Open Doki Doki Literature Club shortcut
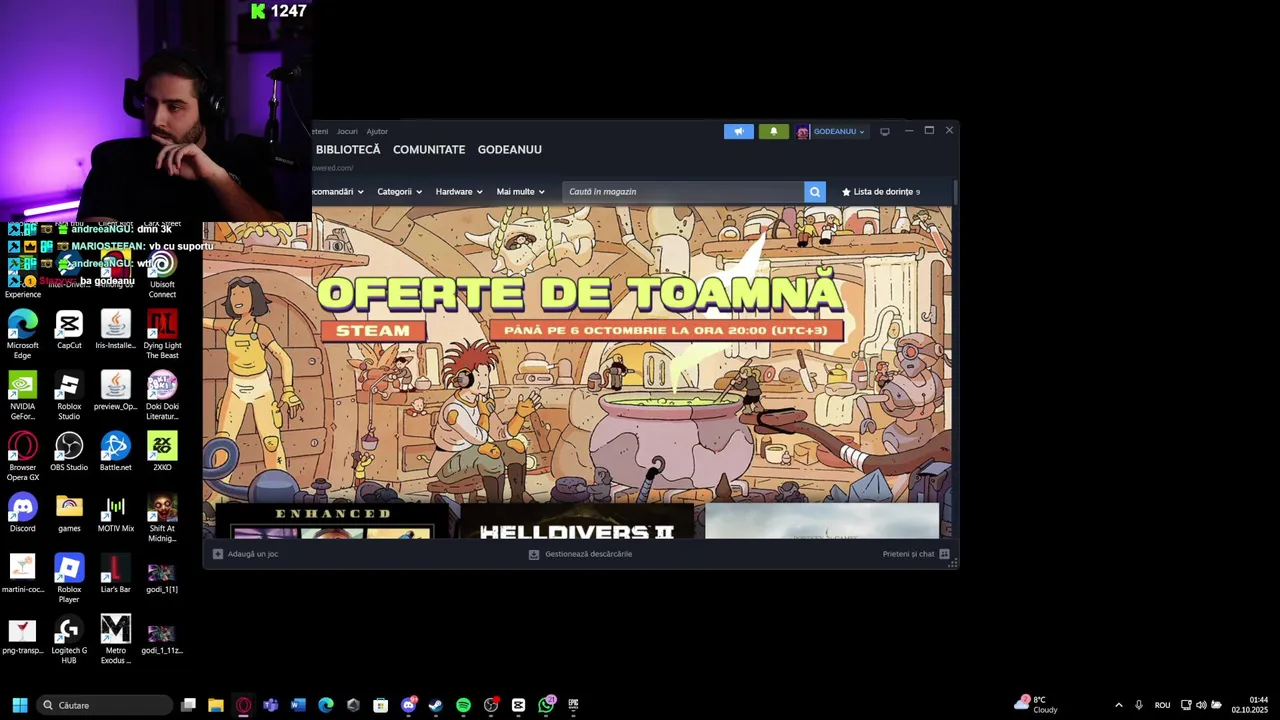 coord(162,396)
